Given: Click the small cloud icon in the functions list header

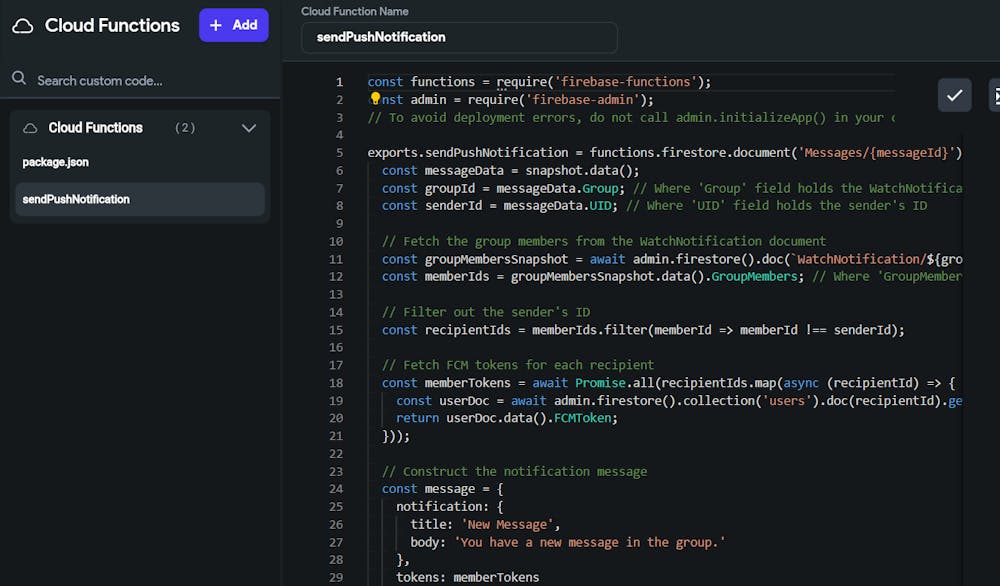Looking at the screenshot, I should pyautogui.click(x=30, y=128).
